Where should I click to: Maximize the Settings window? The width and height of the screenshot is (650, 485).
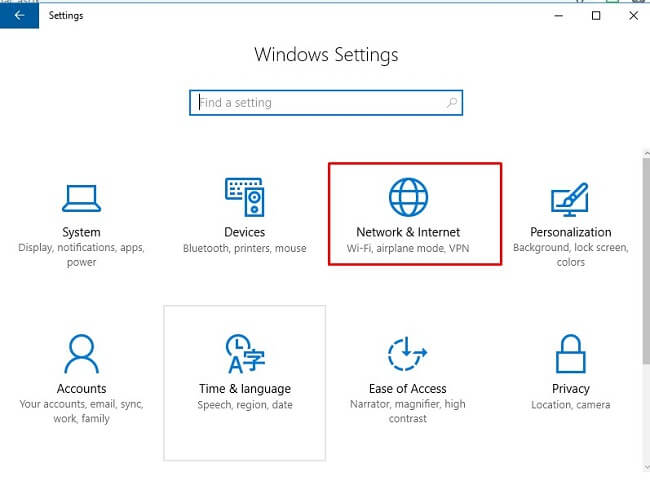coord(596,16)
